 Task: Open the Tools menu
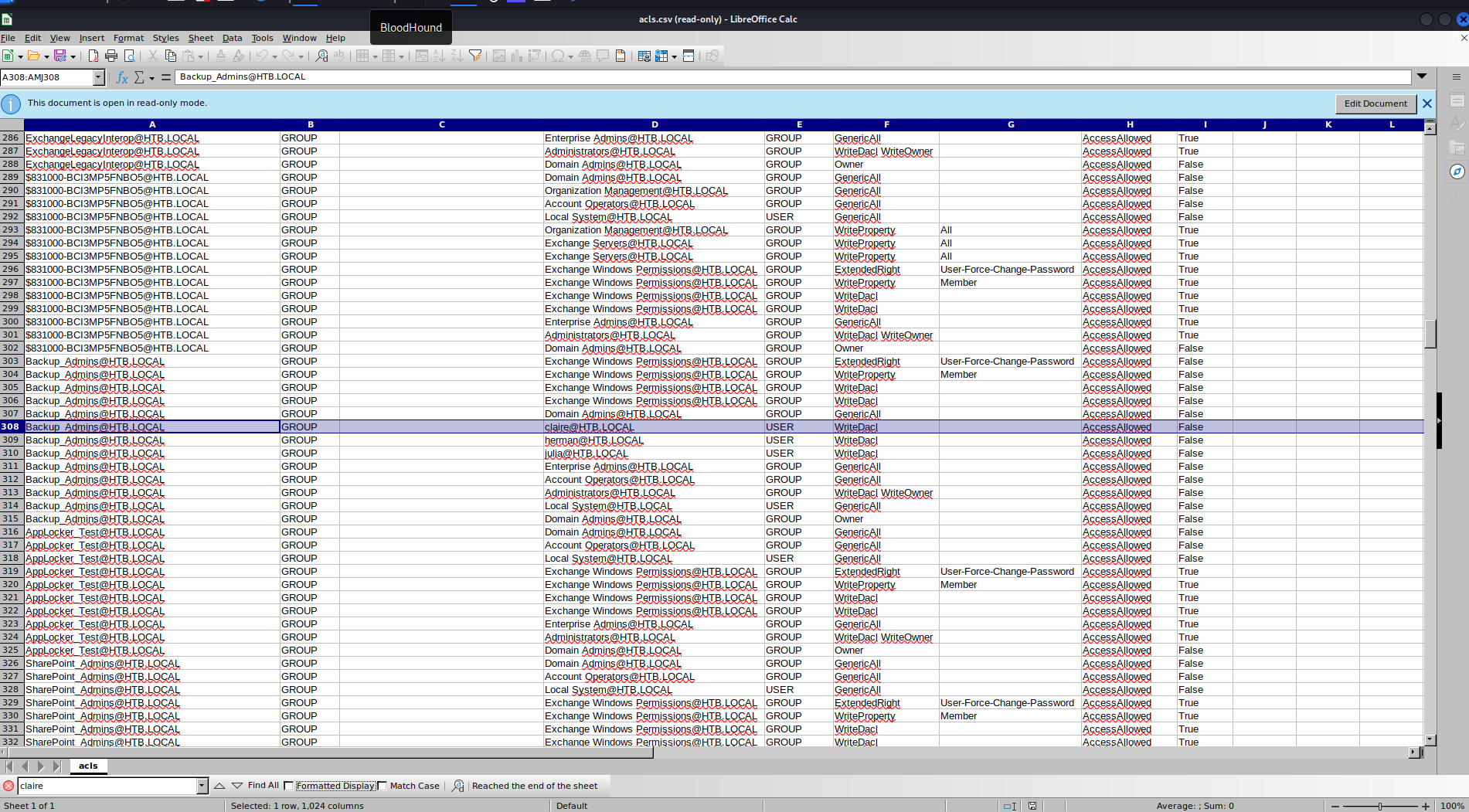(262, 38)
